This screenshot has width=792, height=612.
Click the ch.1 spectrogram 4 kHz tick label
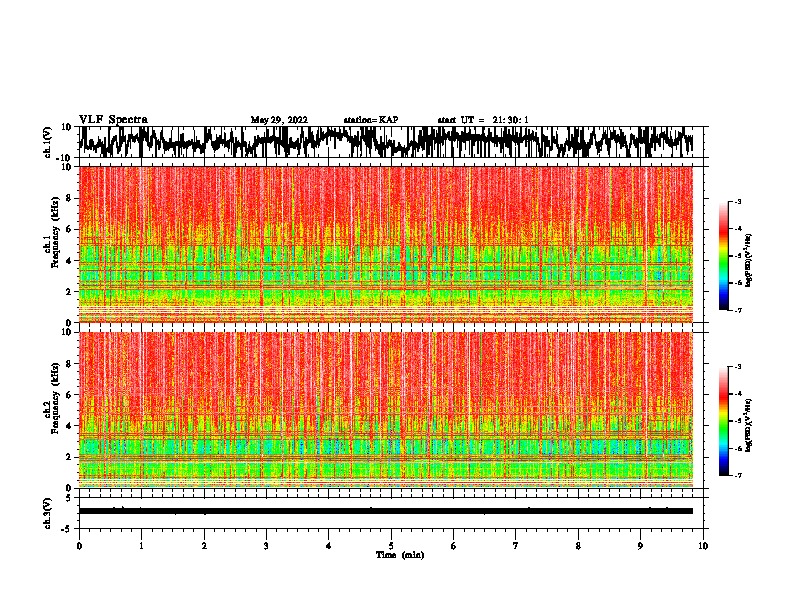click(70, 261)
